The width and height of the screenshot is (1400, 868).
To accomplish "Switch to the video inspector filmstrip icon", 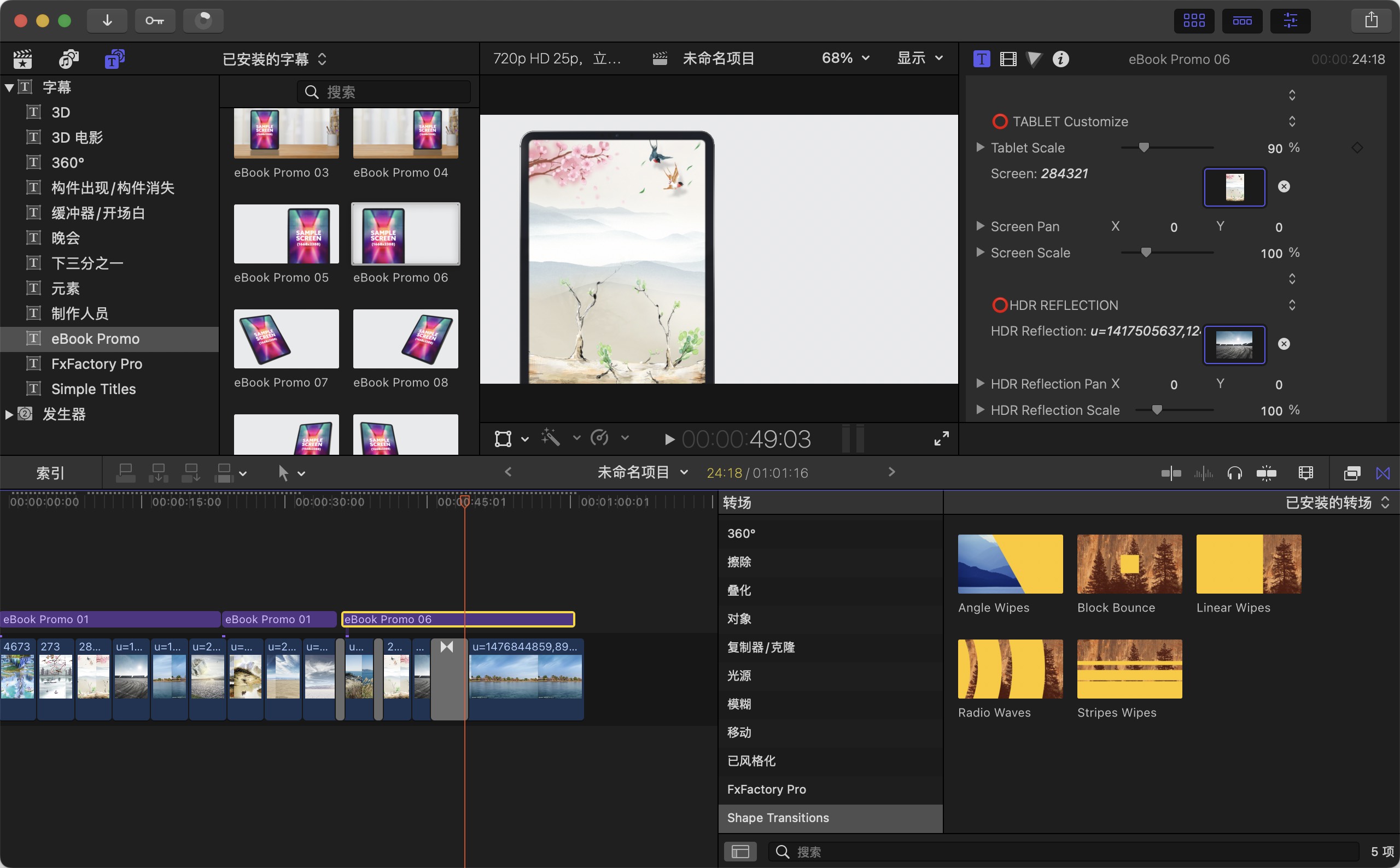I will click(x=1008, y=59).
